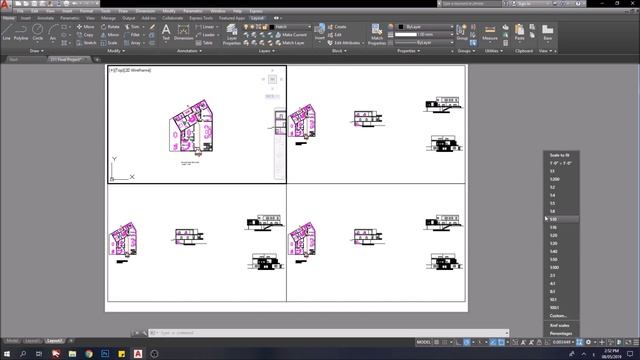Viewport: 640px width, 360px height.
Task: Click the Paste tool
Action: tap(519, 32)
